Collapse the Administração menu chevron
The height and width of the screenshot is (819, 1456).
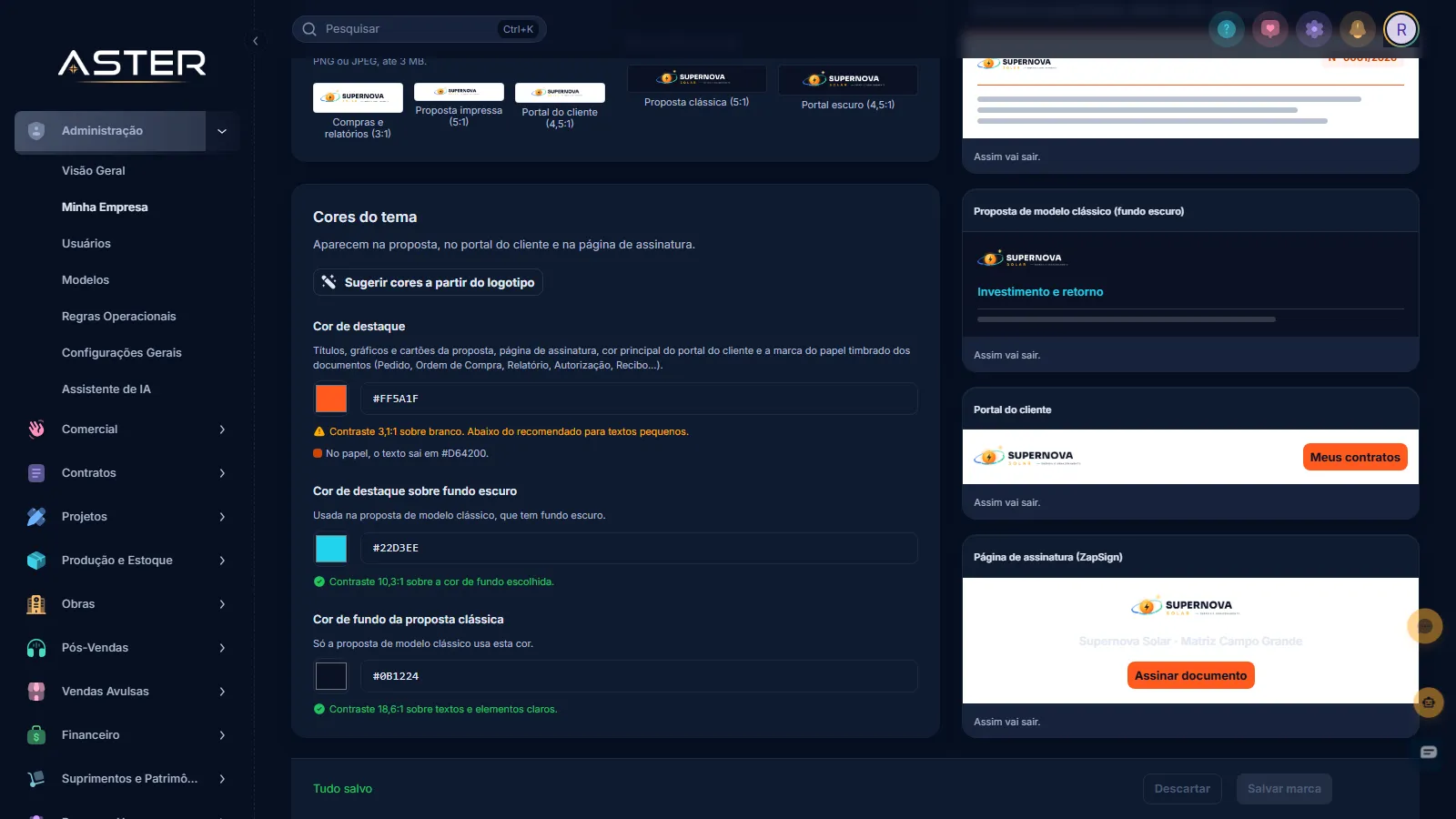tap(222, 131)
